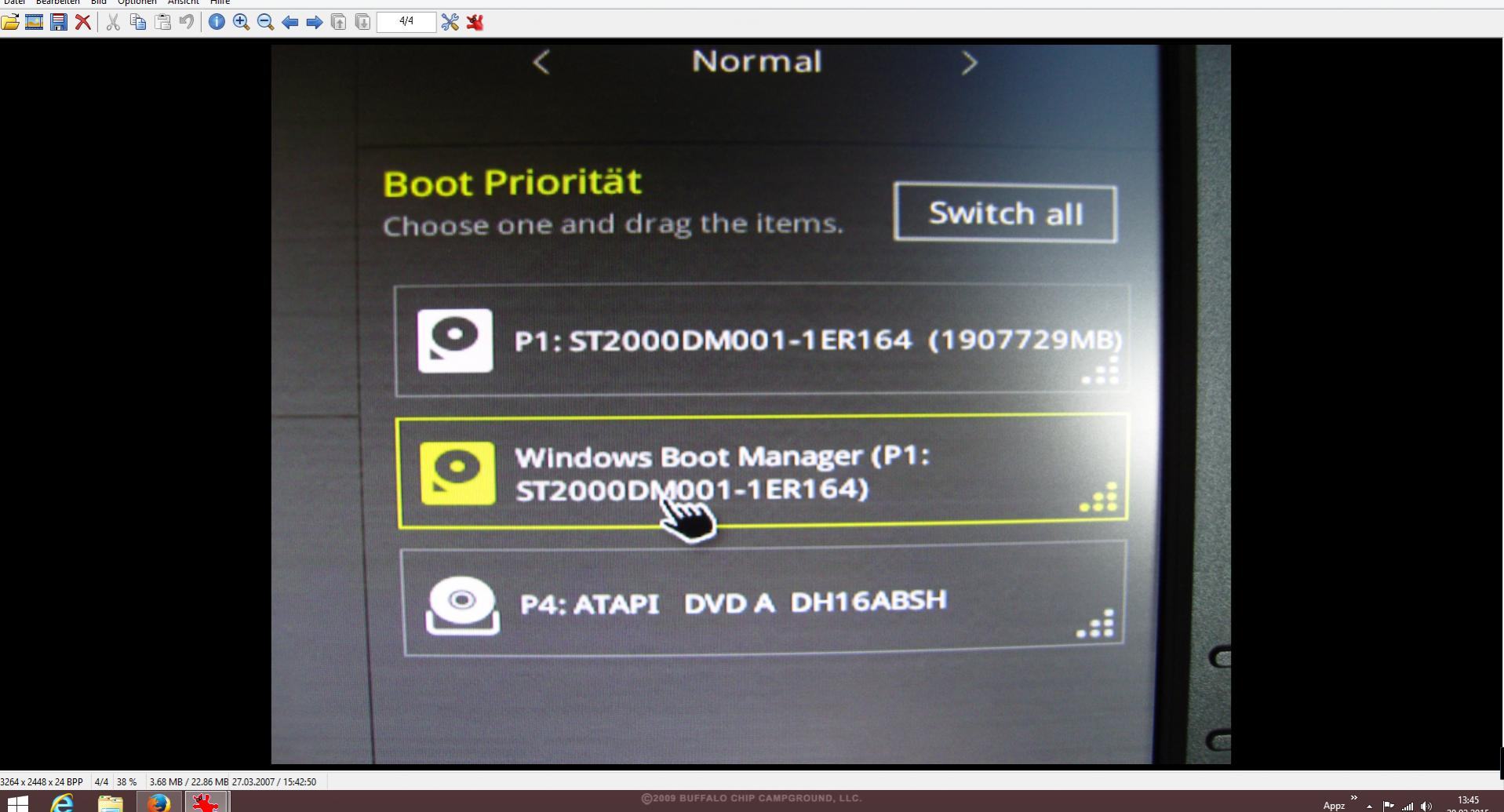Screen dimensions: 1504x812
Task: Expand the Appz toolbar double chevron
Action: coord(1354,798)
